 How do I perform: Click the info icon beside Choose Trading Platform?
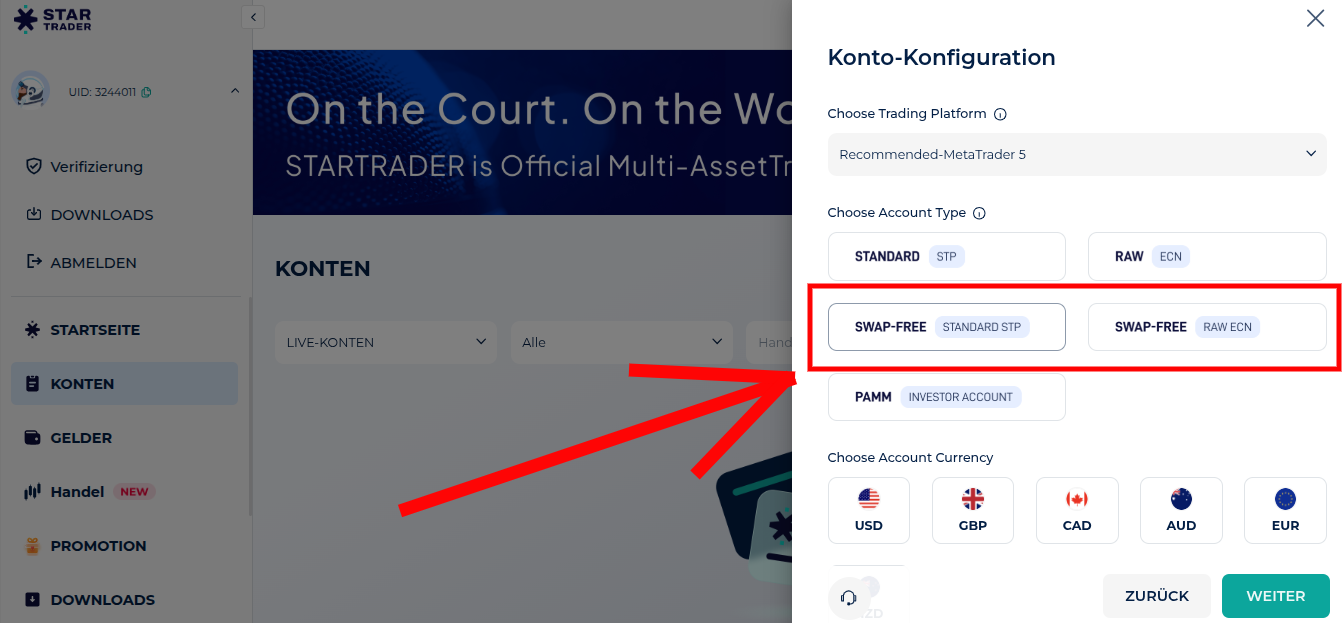click(1000, 114)
